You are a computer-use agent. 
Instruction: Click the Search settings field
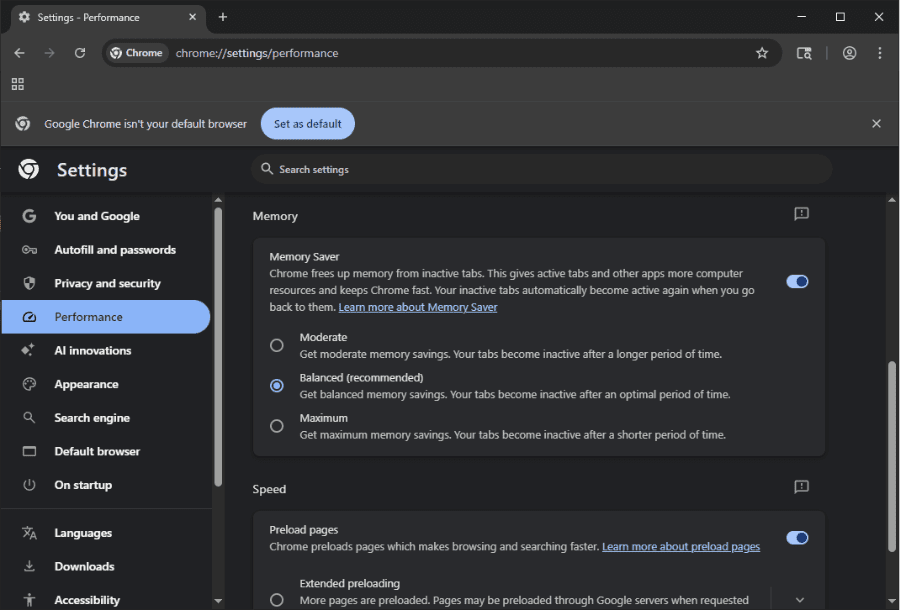click(541, 170)
